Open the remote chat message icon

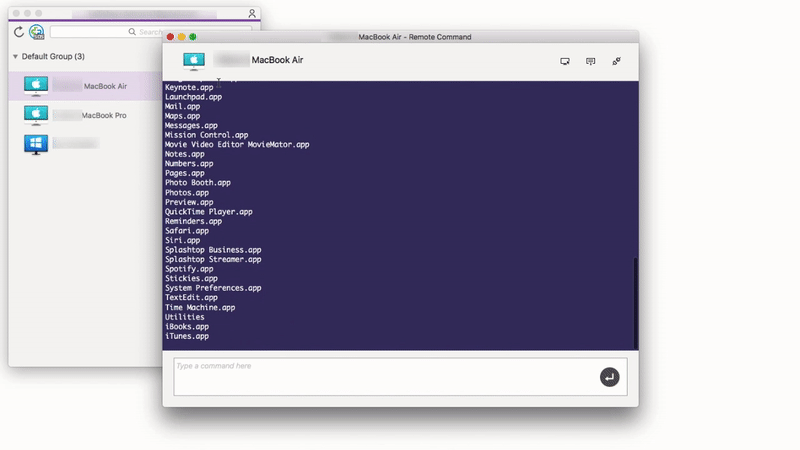(590, 61)
